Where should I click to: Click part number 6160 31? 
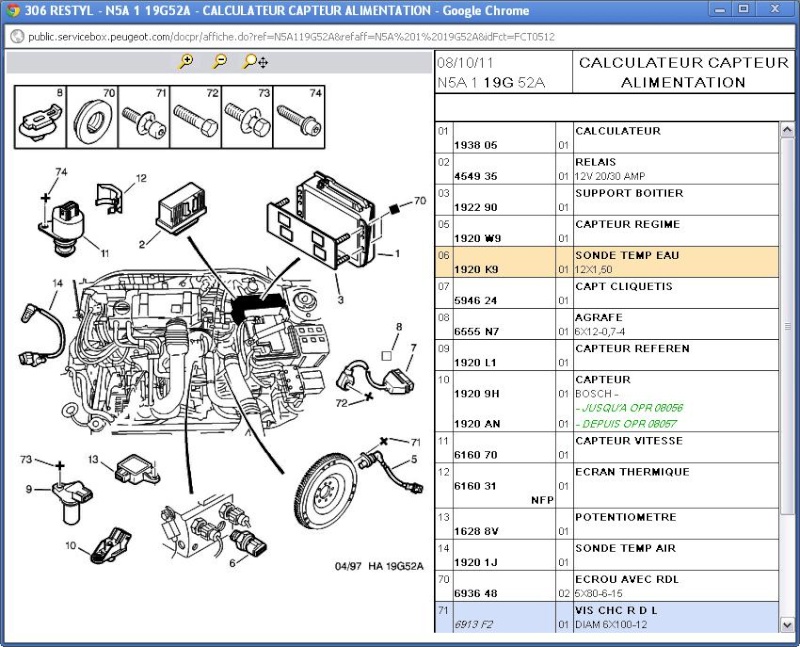tap(475, 486)
